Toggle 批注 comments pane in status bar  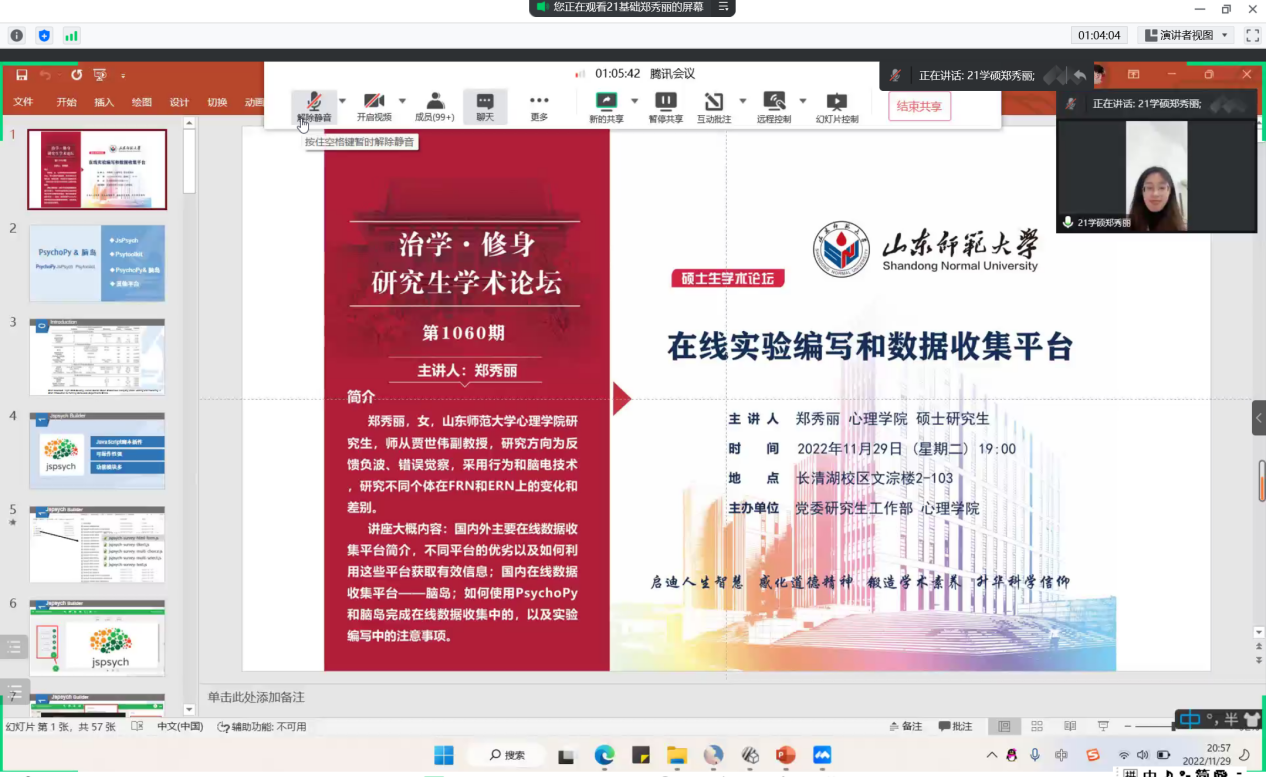pos(956,727)
